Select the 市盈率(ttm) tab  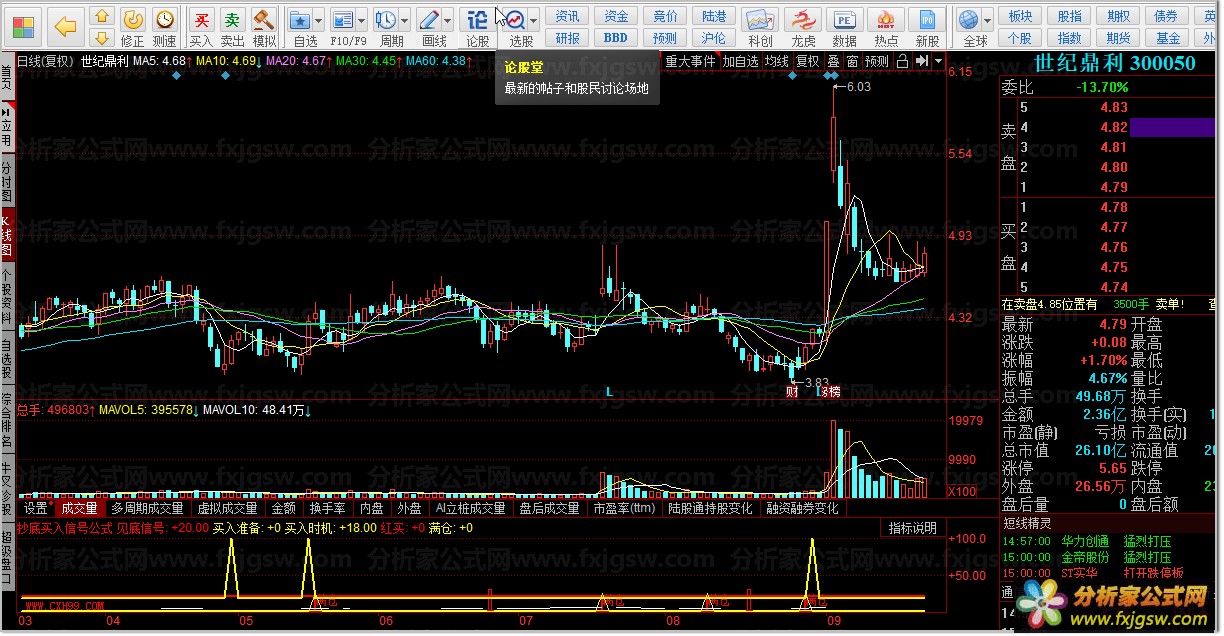point(624,508)
